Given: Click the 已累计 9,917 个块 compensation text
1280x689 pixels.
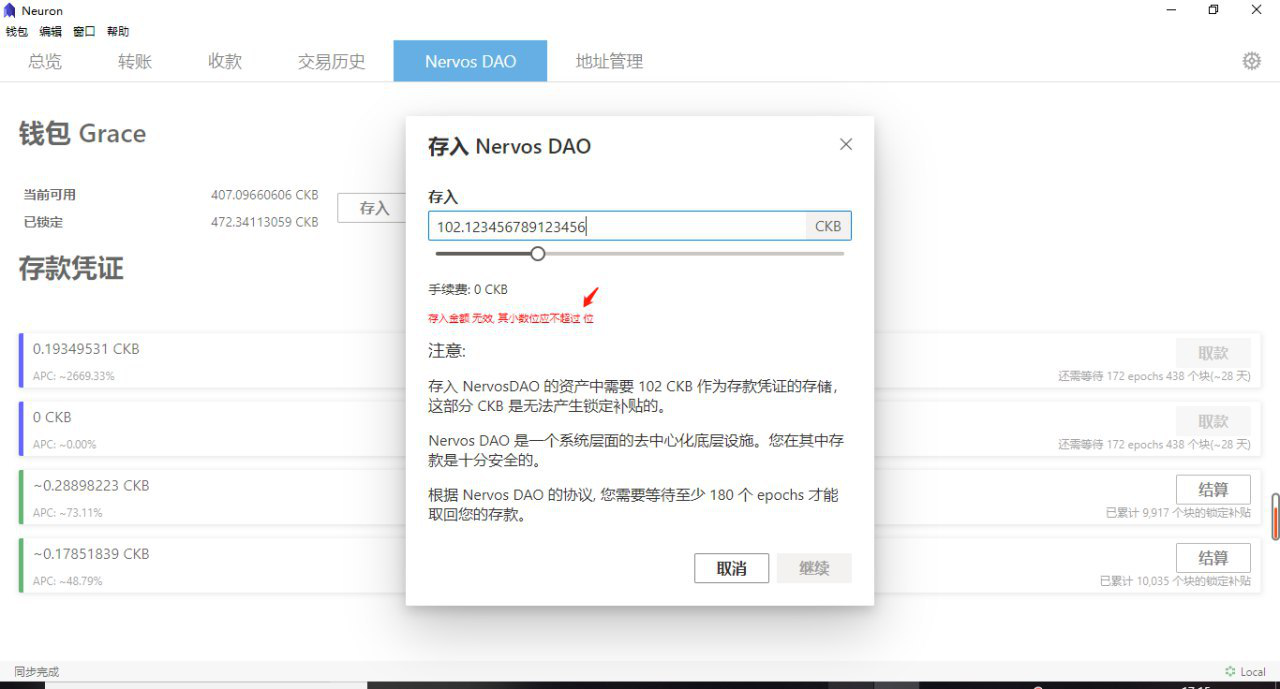Looking at the screenshot, I should coord(1178,512).
